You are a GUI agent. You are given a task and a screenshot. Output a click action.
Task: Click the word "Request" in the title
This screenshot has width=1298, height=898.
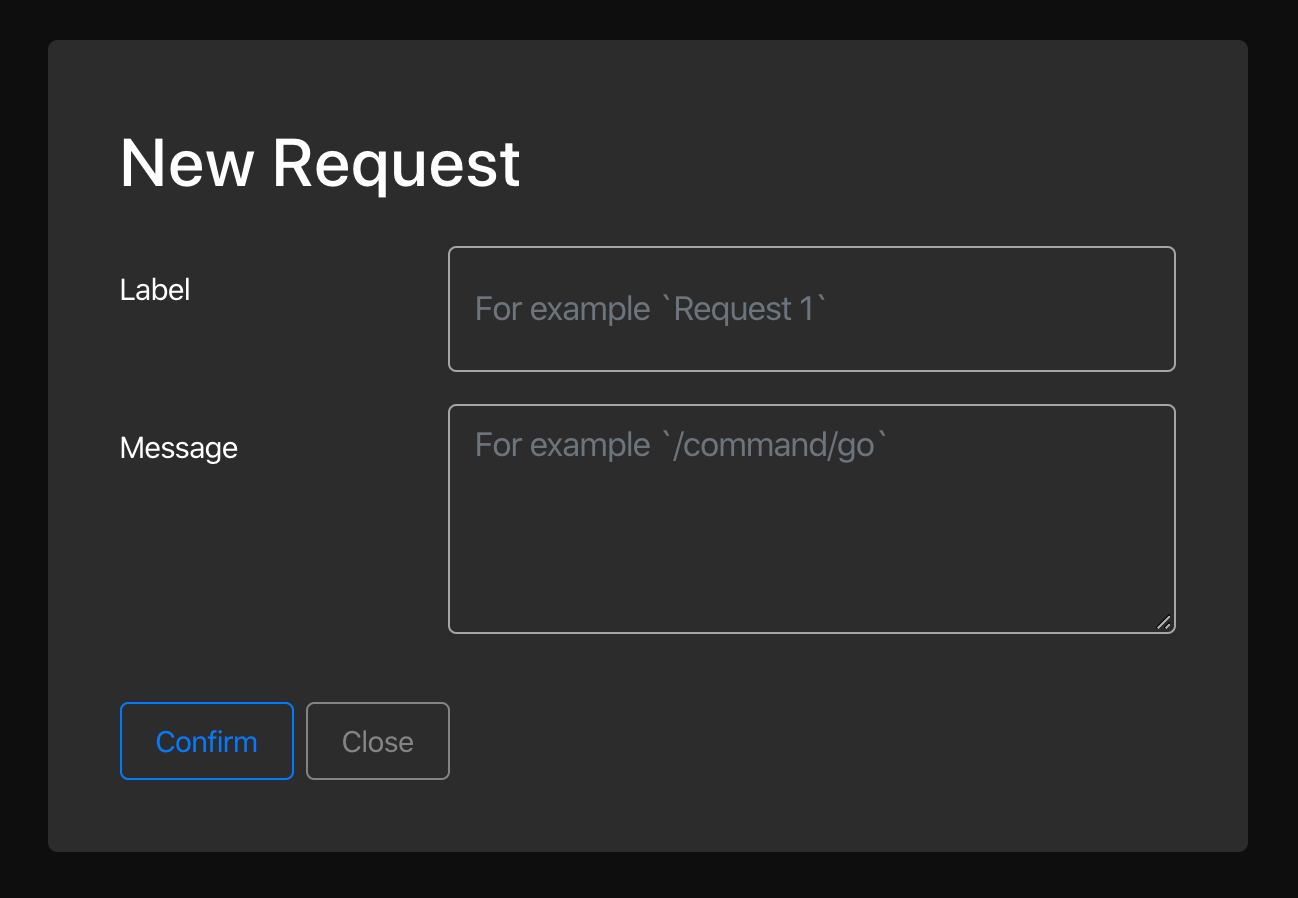(x=396, y=163)
